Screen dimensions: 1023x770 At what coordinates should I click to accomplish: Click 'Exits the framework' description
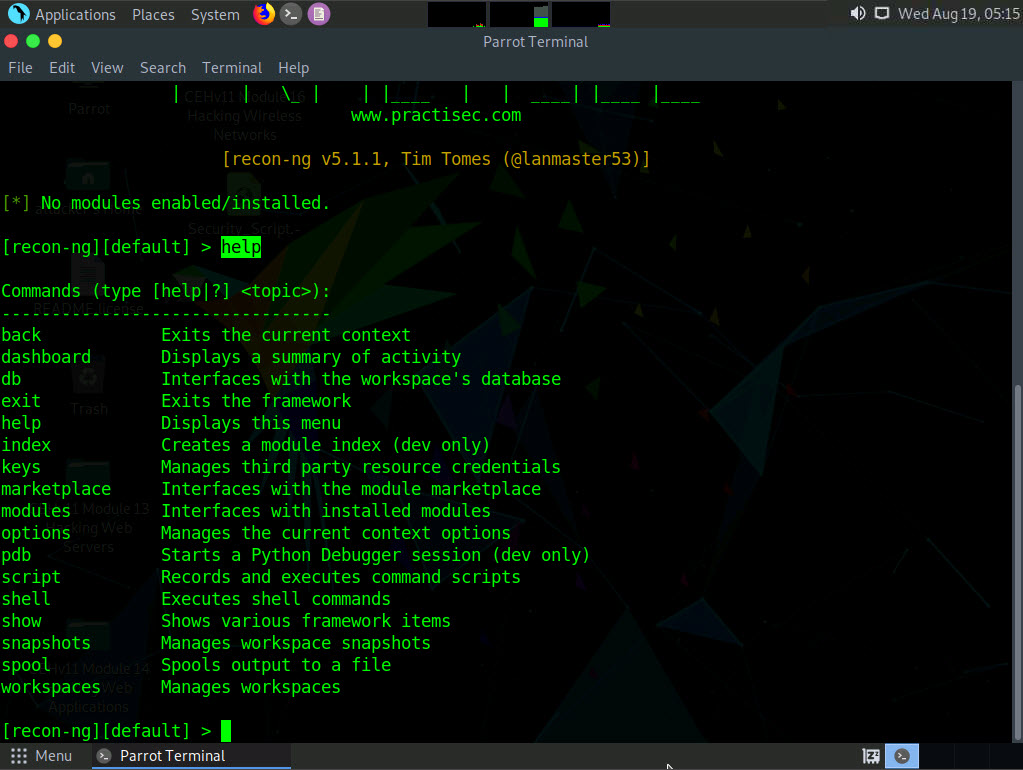click(x=256, y=401)
